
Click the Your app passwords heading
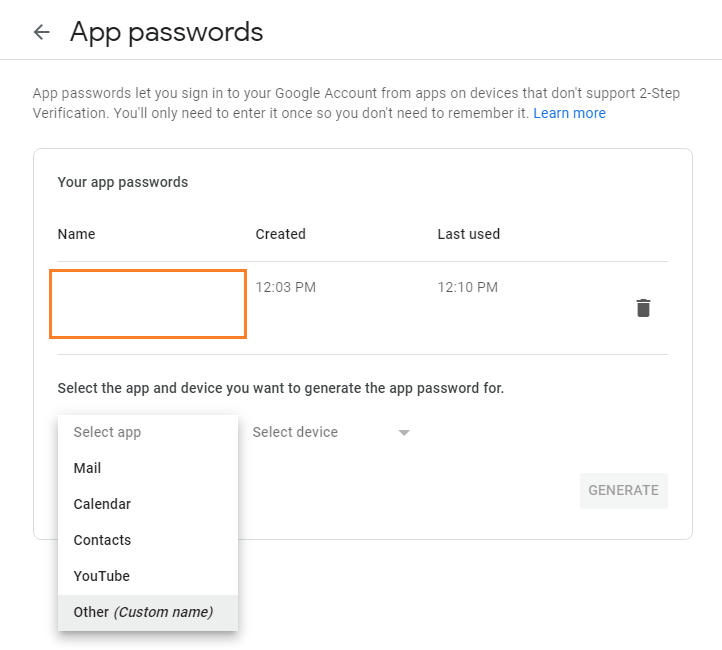122,182
